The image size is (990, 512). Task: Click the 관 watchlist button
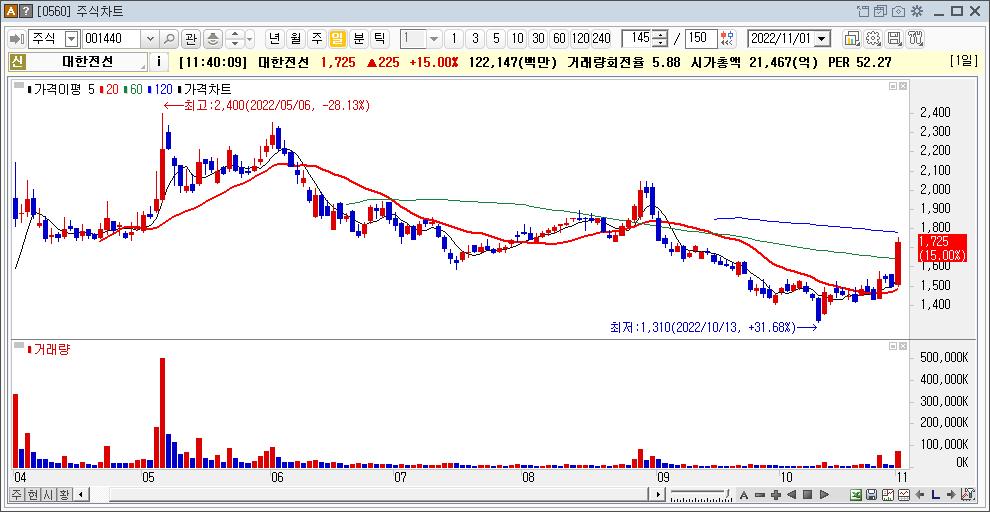[x=191, y=39]
